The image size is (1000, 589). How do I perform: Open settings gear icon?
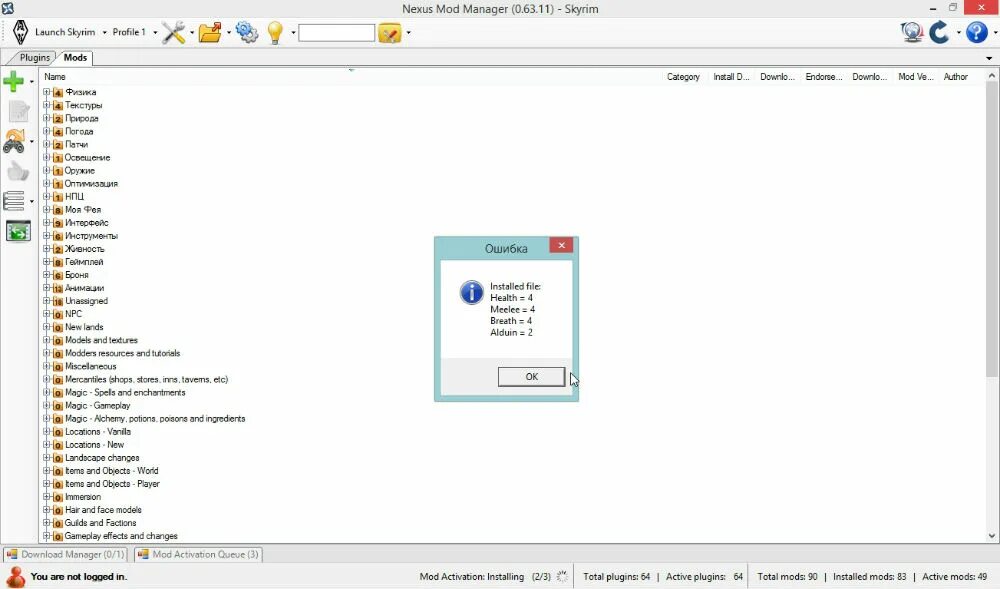pos(247,32)
